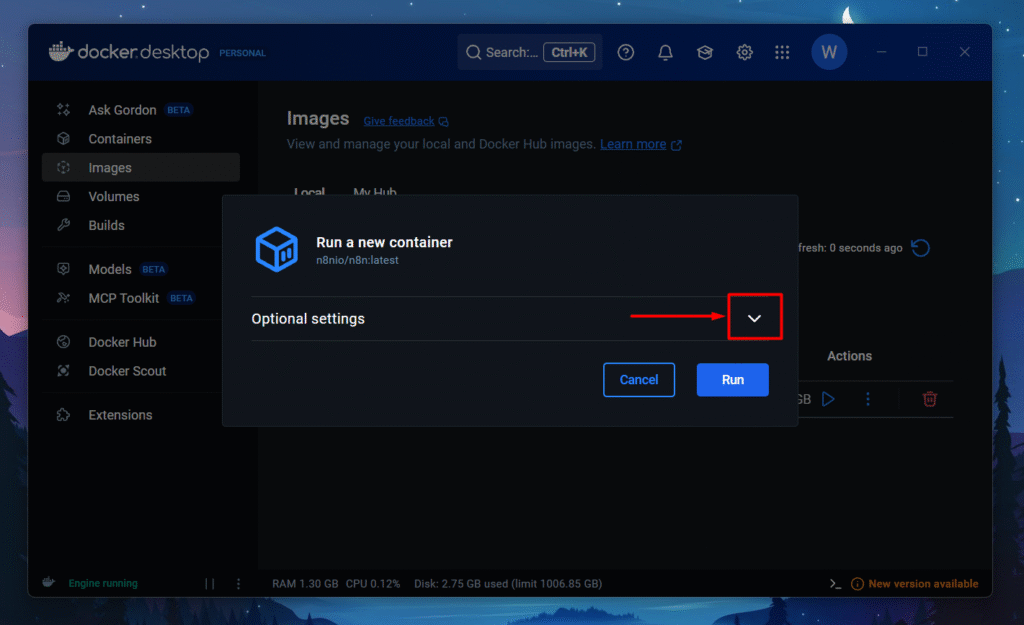Open Docker Scout in sidebar
Screen dimensions: 1024x625
tap(127, 371)
